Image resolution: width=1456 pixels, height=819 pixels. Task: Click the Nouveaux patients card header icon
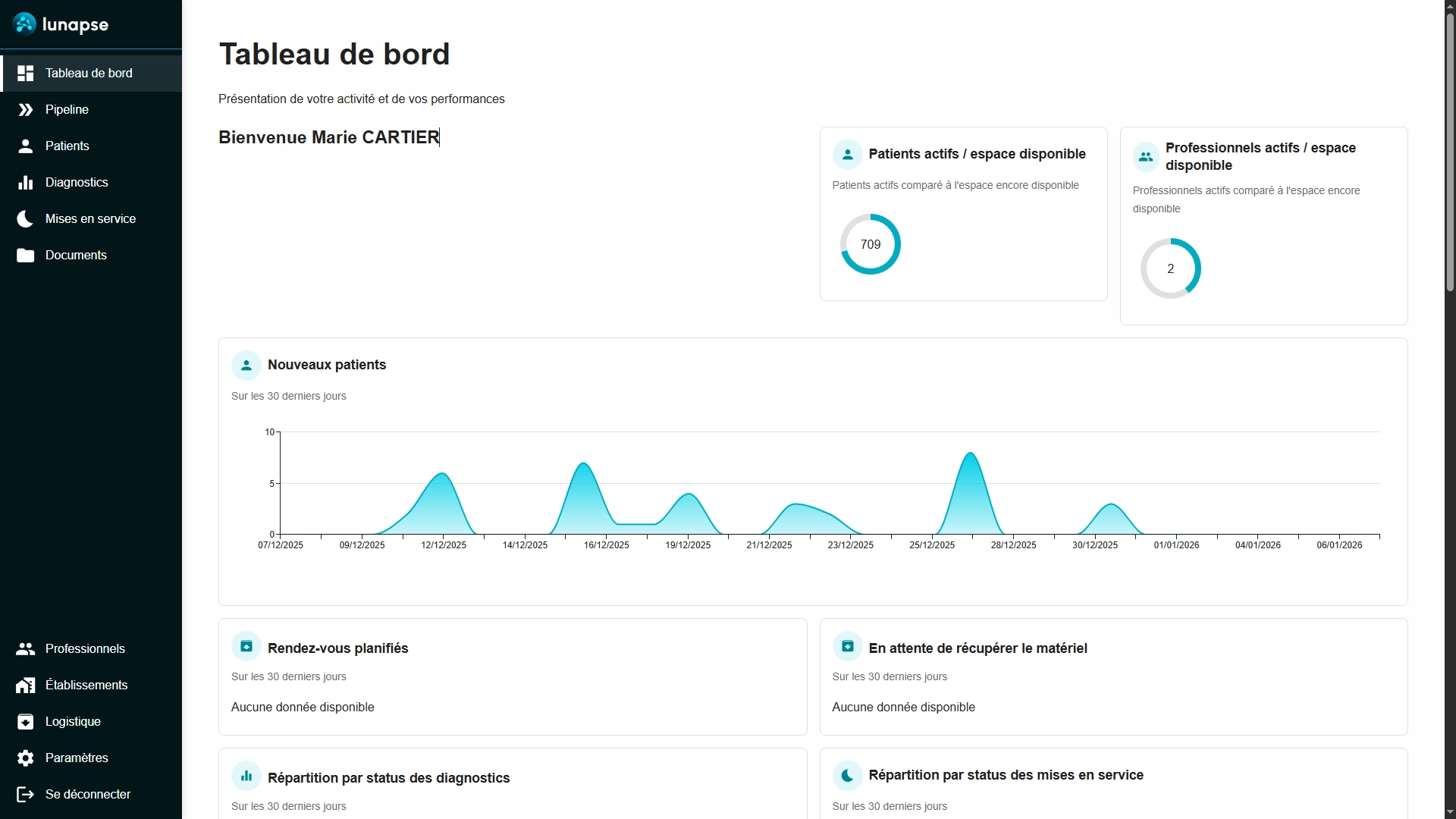246,365
